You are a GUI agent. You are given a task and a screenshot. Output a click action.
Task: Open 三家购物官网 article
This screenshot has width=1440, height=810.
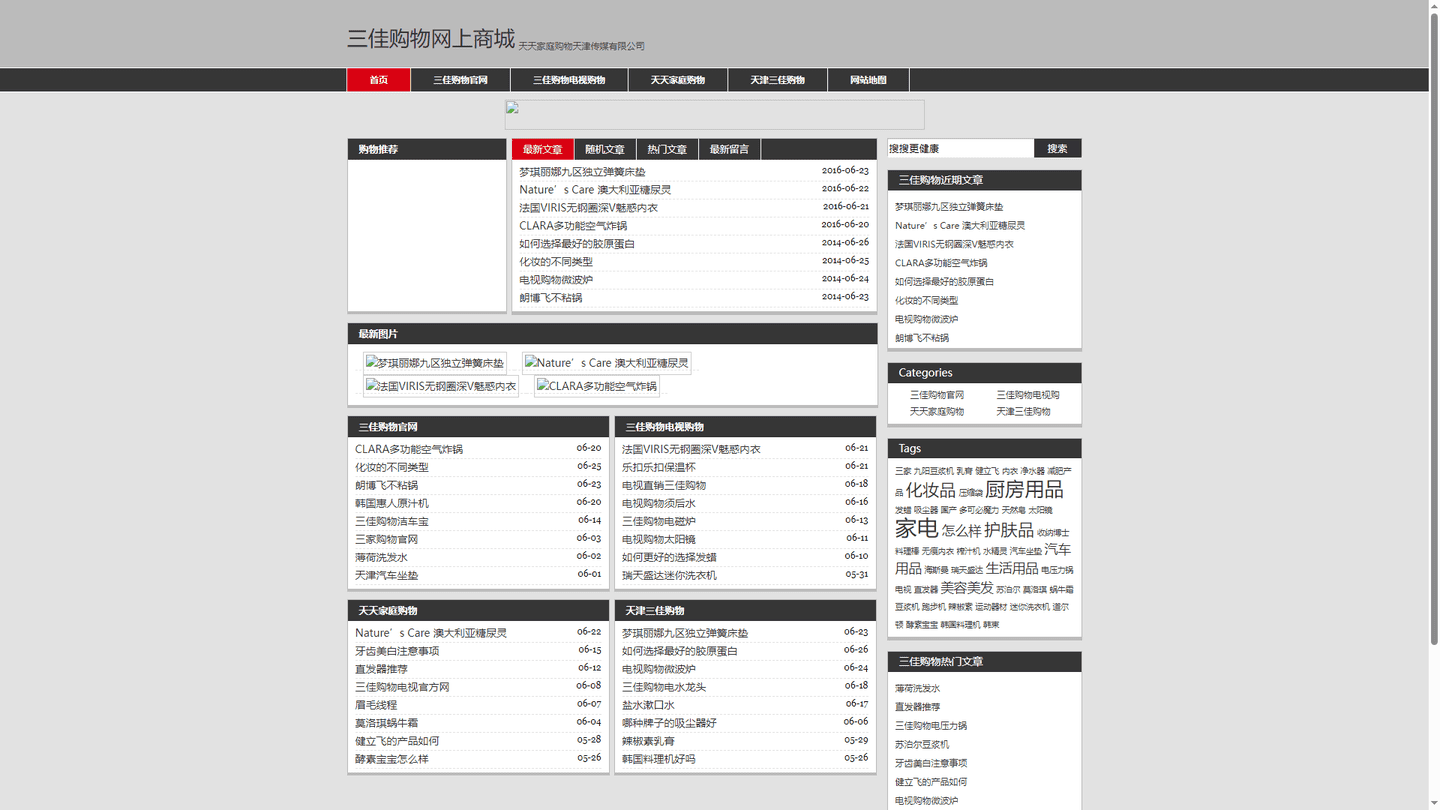pyautogui.click(x=387, y=539)
